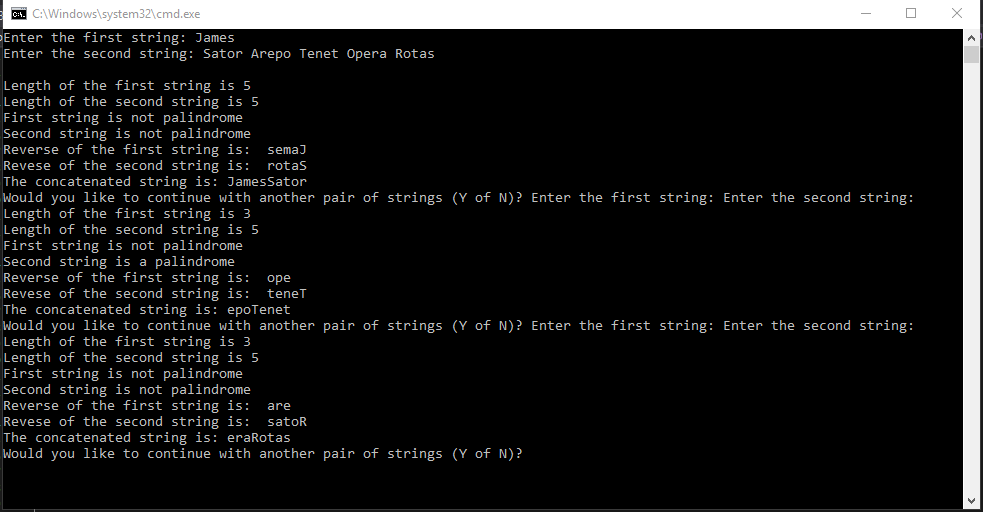Click the reversed string satoR

coord(286,422)
